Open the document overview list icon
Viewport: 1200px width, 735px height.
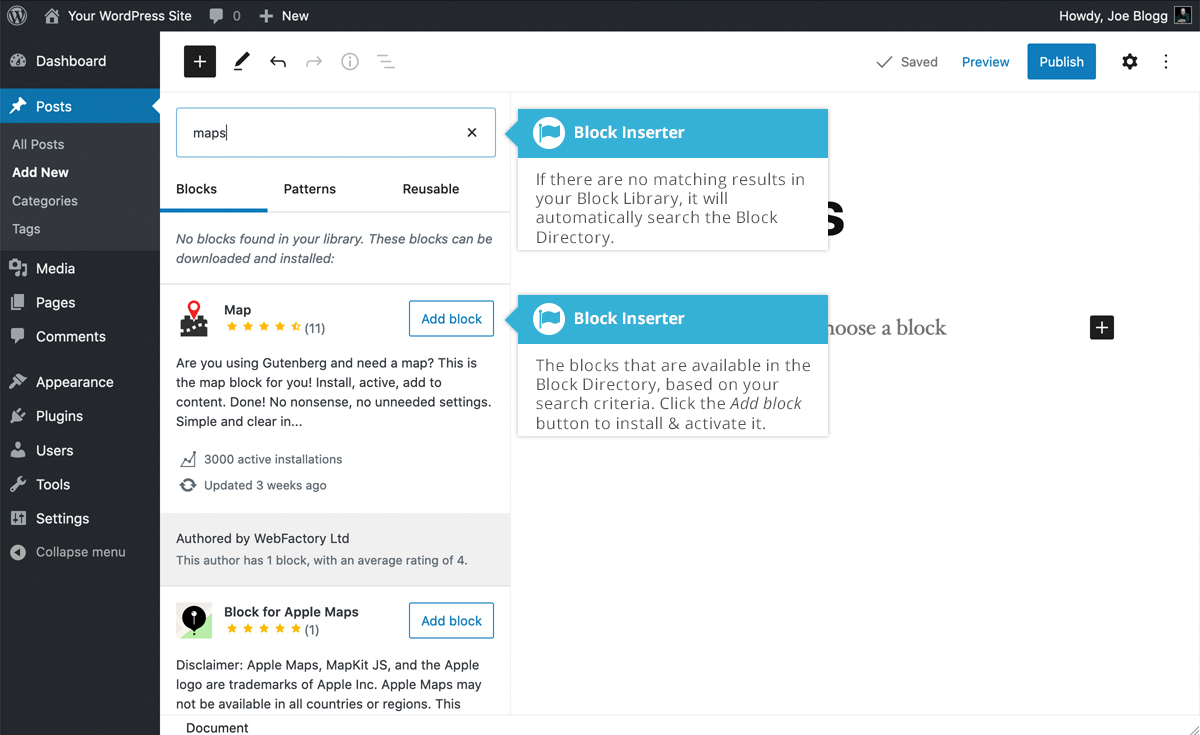[x=385, y=61]
